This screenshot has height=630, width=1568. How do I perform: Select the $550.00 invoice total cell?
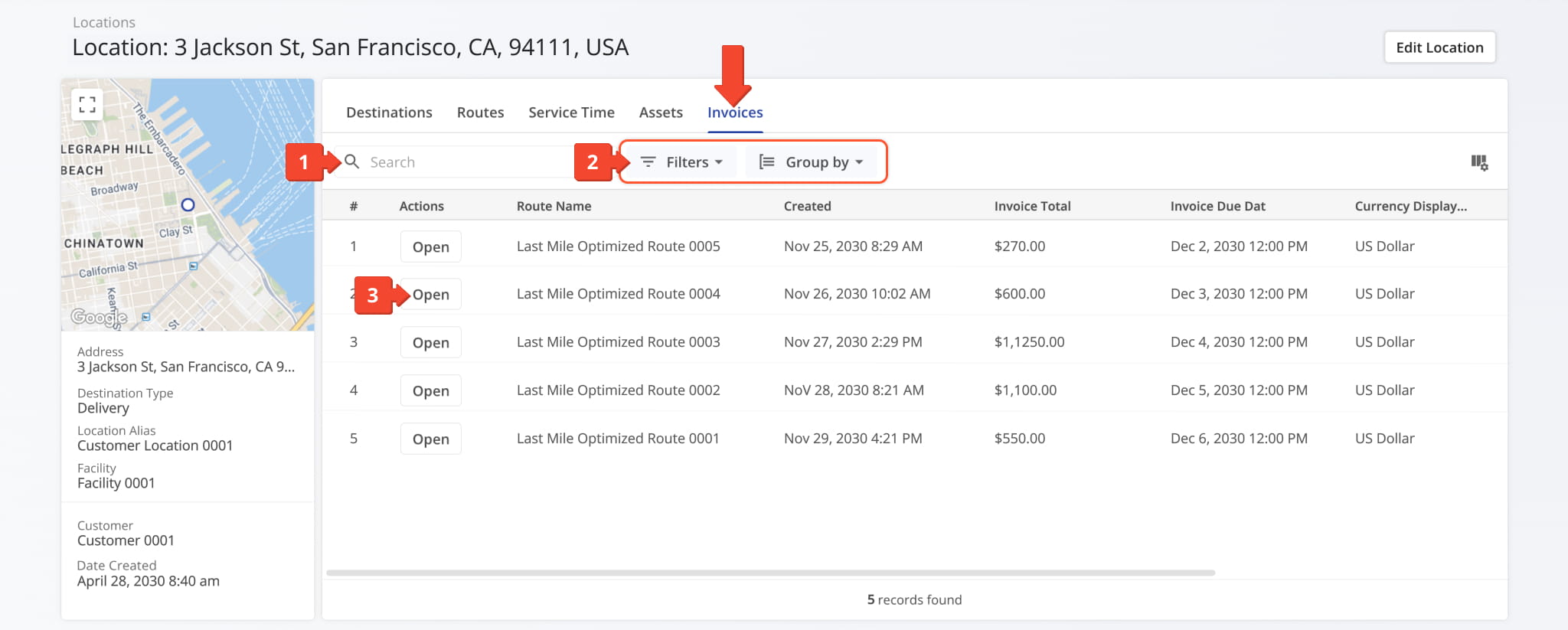click(1019, 439)
